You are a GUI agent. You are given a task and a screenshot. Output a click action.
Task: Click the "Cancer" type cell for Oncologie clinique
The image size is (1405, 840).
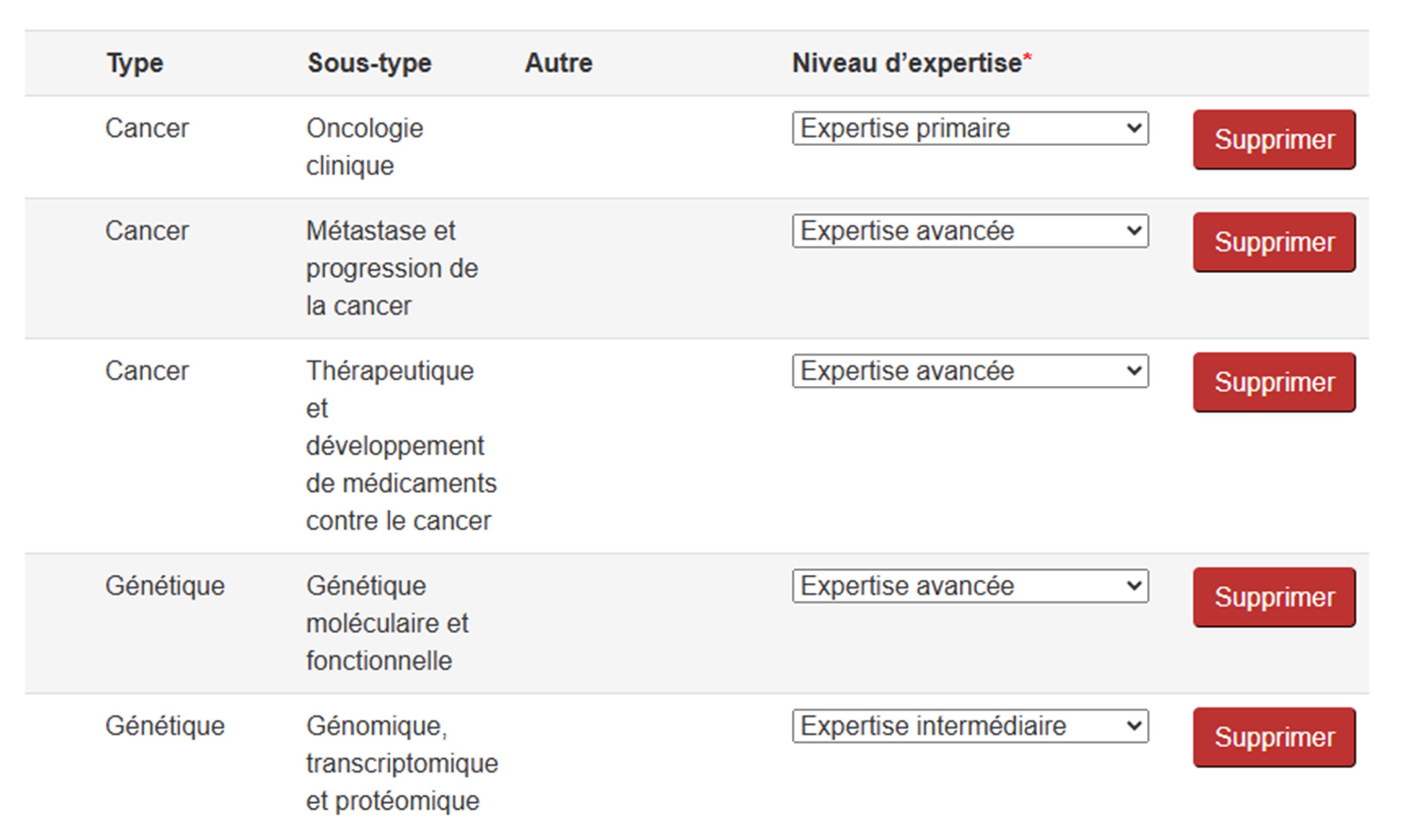click(x=147, y=129)
